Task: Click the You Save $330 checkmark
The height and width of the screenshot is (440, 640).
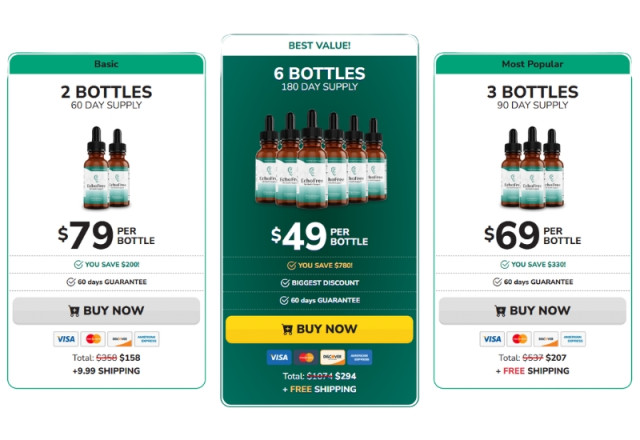Action: pos(505,264)
